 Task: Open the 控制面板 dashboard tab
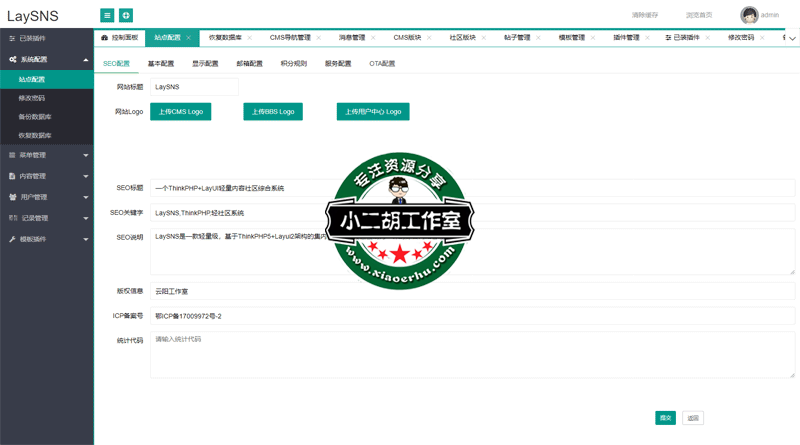120,38
